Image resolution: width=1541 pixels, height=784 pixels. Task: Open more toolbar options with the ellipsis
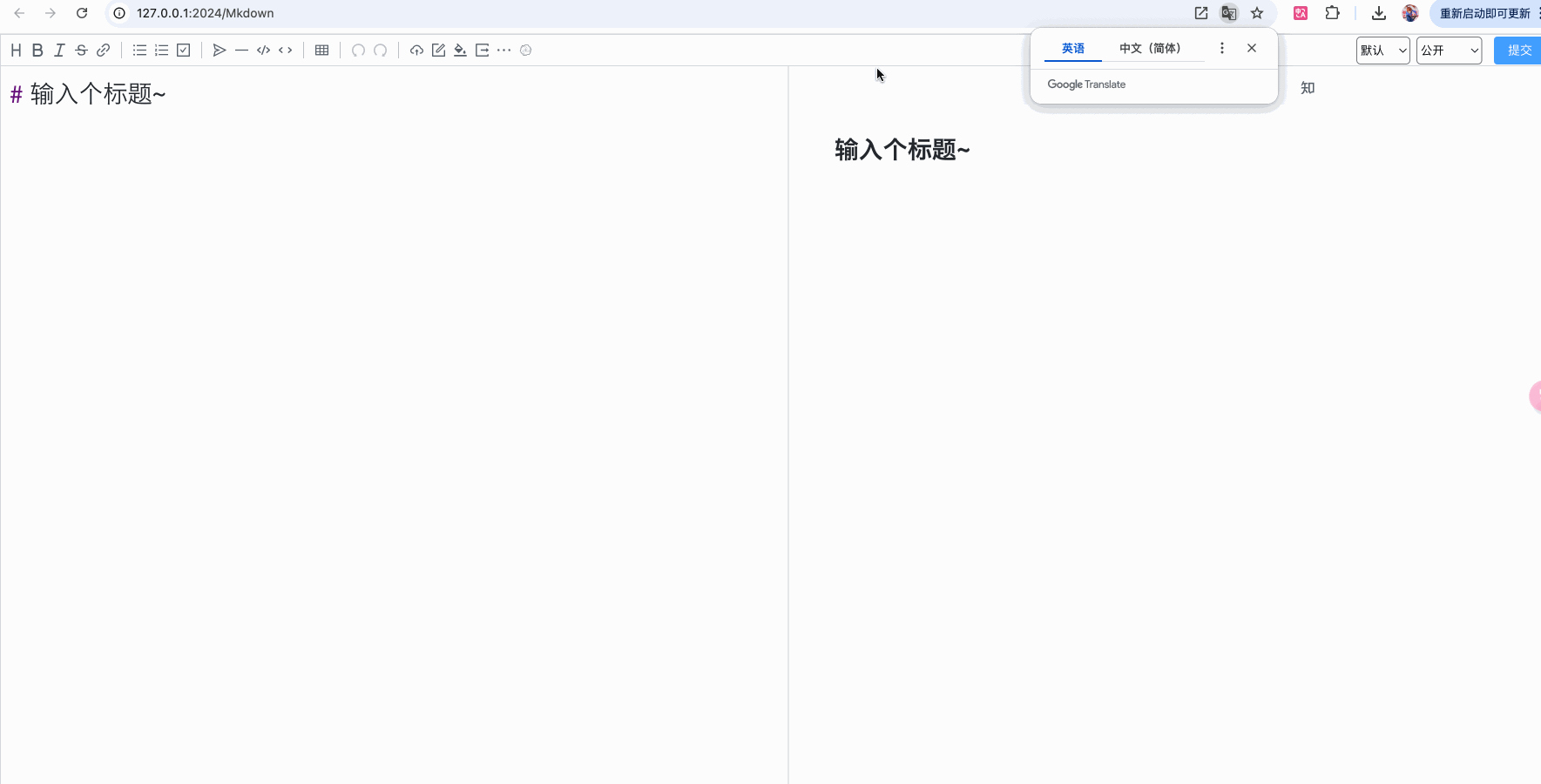tap(504, 51)
